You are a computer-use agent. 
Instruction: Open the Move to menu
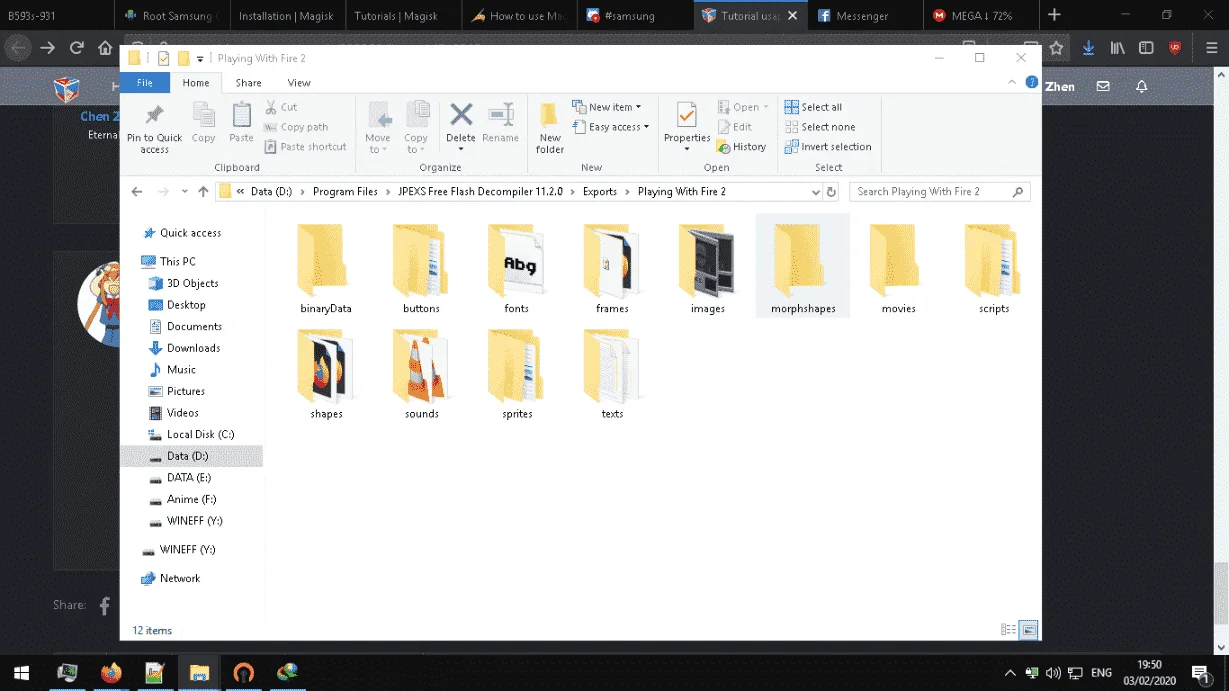pos(378,128)
